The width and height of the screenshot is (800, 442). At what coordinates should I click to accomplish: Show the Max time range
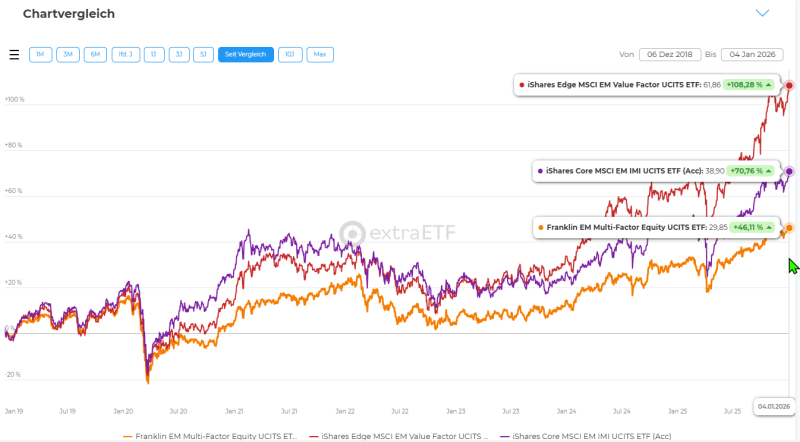(x=320, y=54)
